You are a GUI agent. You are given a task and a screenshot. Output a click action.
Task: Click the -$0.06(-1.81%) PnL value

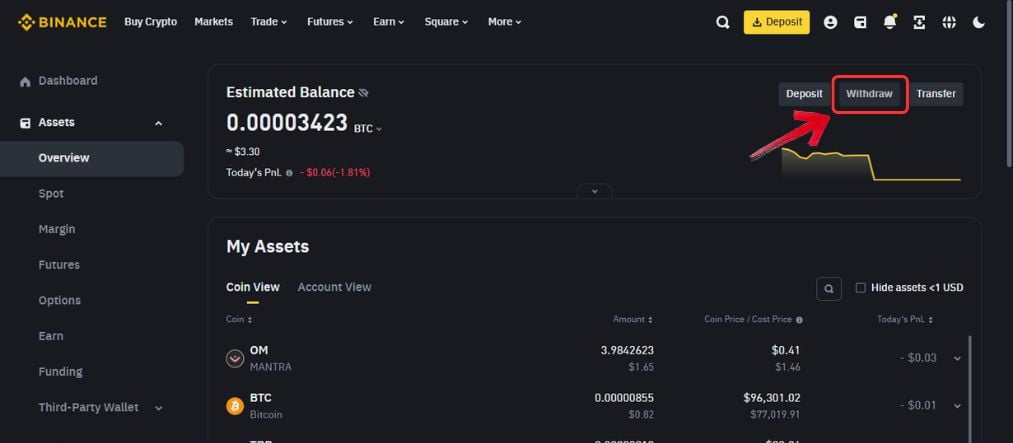(335, 173)
